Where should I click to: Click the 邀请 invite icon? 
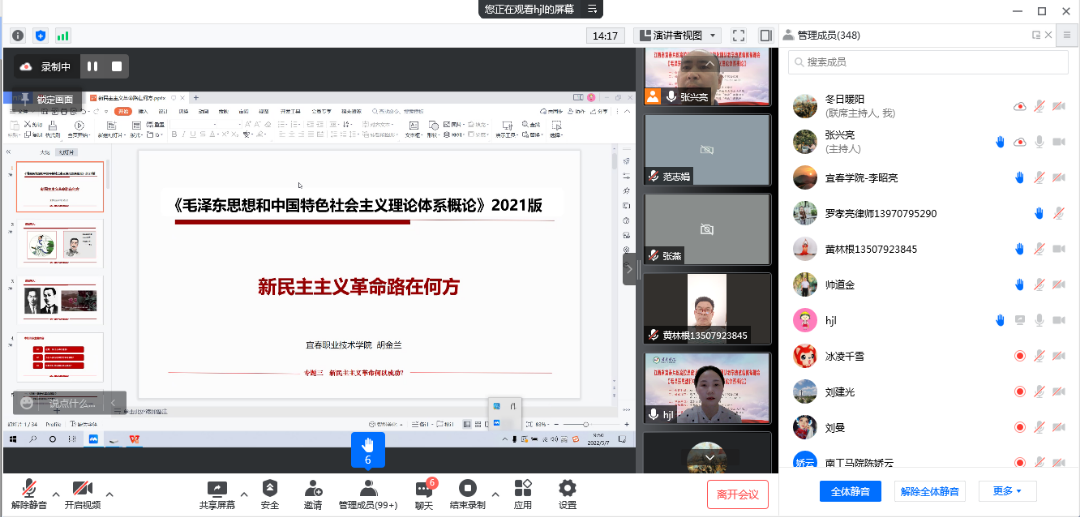[313, 489]
